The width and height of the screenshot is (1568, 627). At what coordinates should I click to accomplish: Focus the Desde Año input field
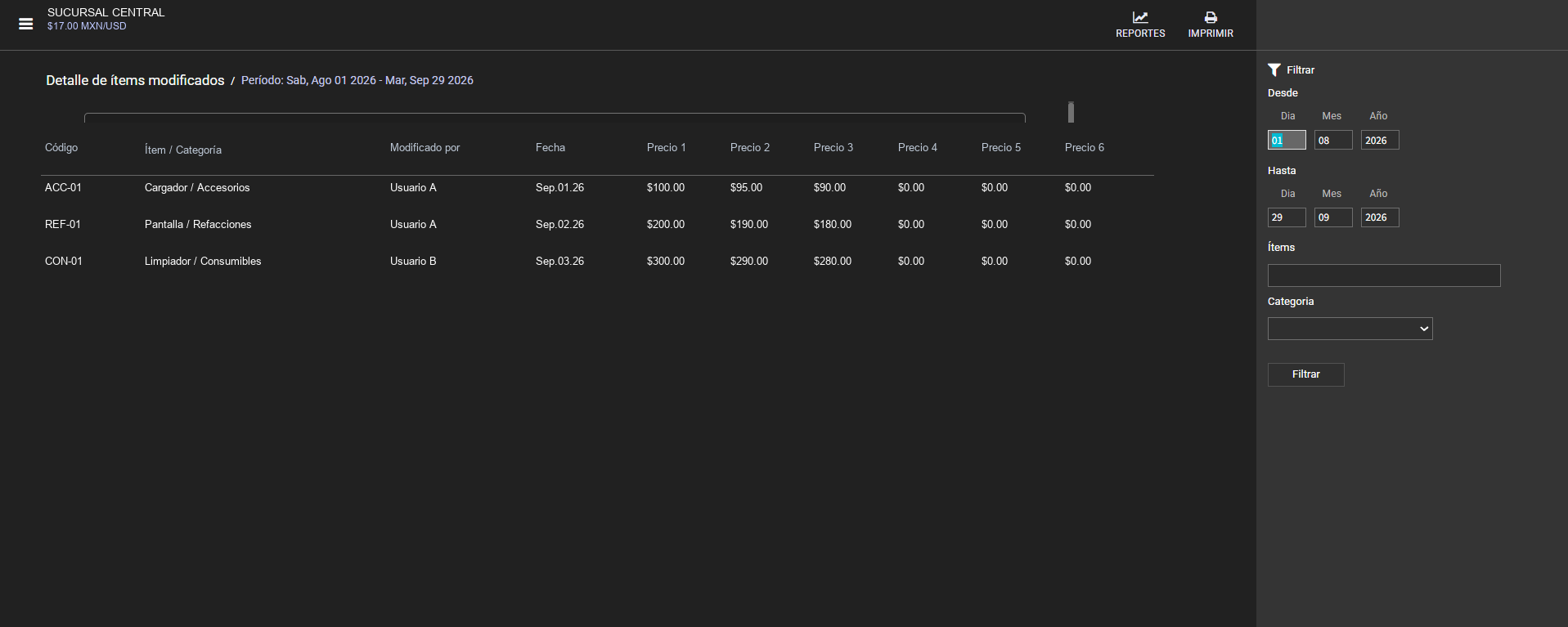point(1380,140)
